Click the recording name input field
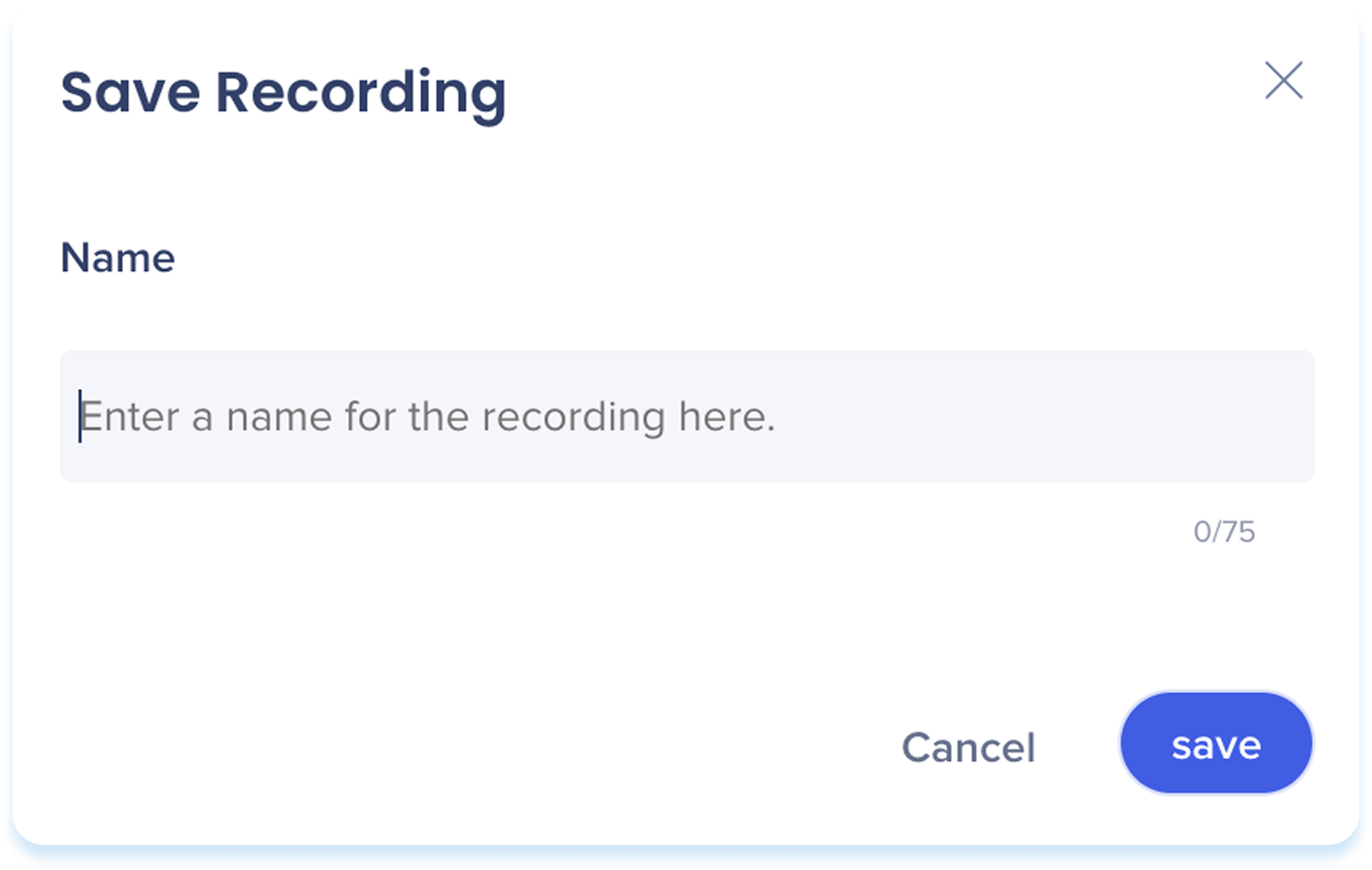1372x870 pixels. point(687,416)
